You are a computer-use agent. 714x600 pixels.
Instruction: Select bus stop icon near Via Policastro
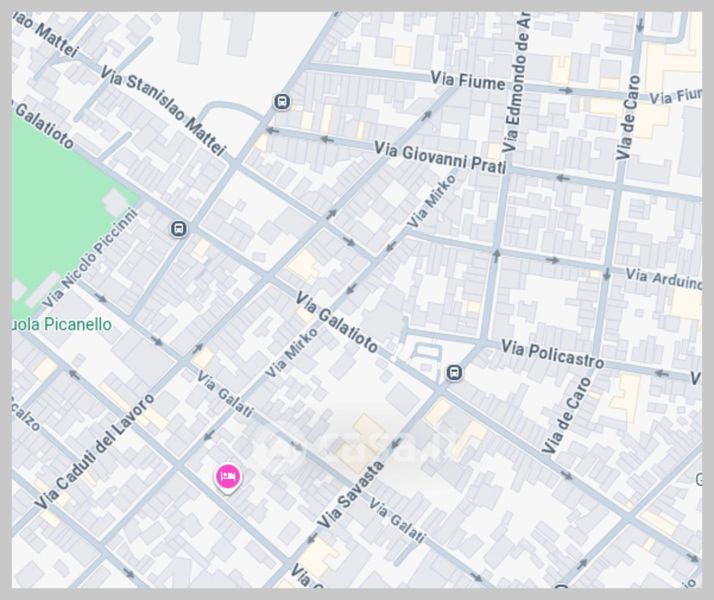pos(454,373)
